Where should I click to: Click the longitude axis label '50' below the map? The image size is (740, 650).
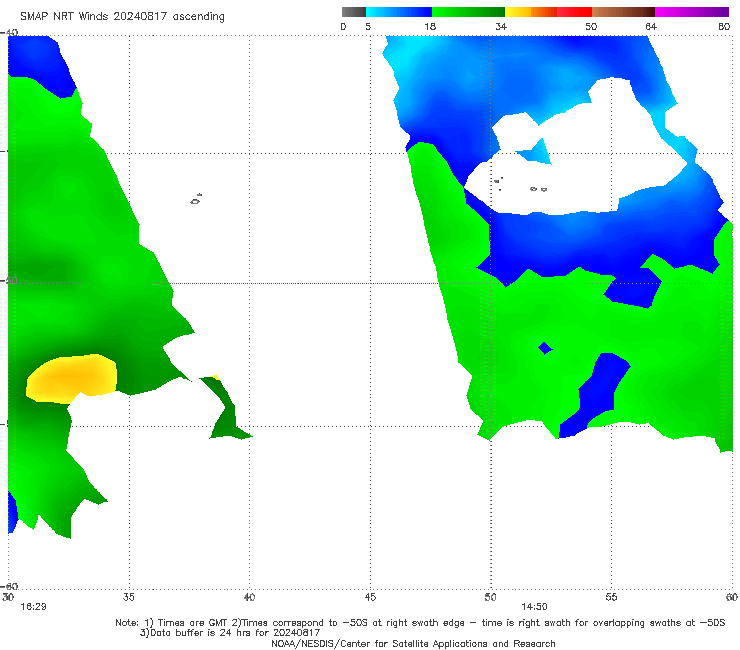[x=490, y=597]
